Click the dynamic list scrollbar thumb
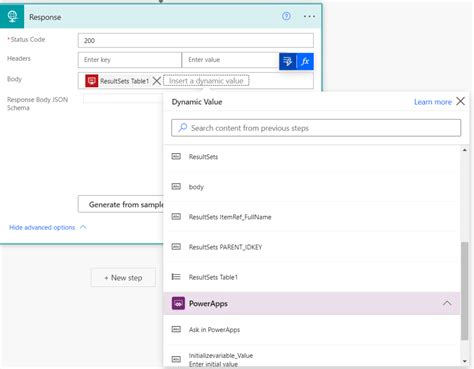Viewport: 474px width, 369px height. click(x=465, y=291)
